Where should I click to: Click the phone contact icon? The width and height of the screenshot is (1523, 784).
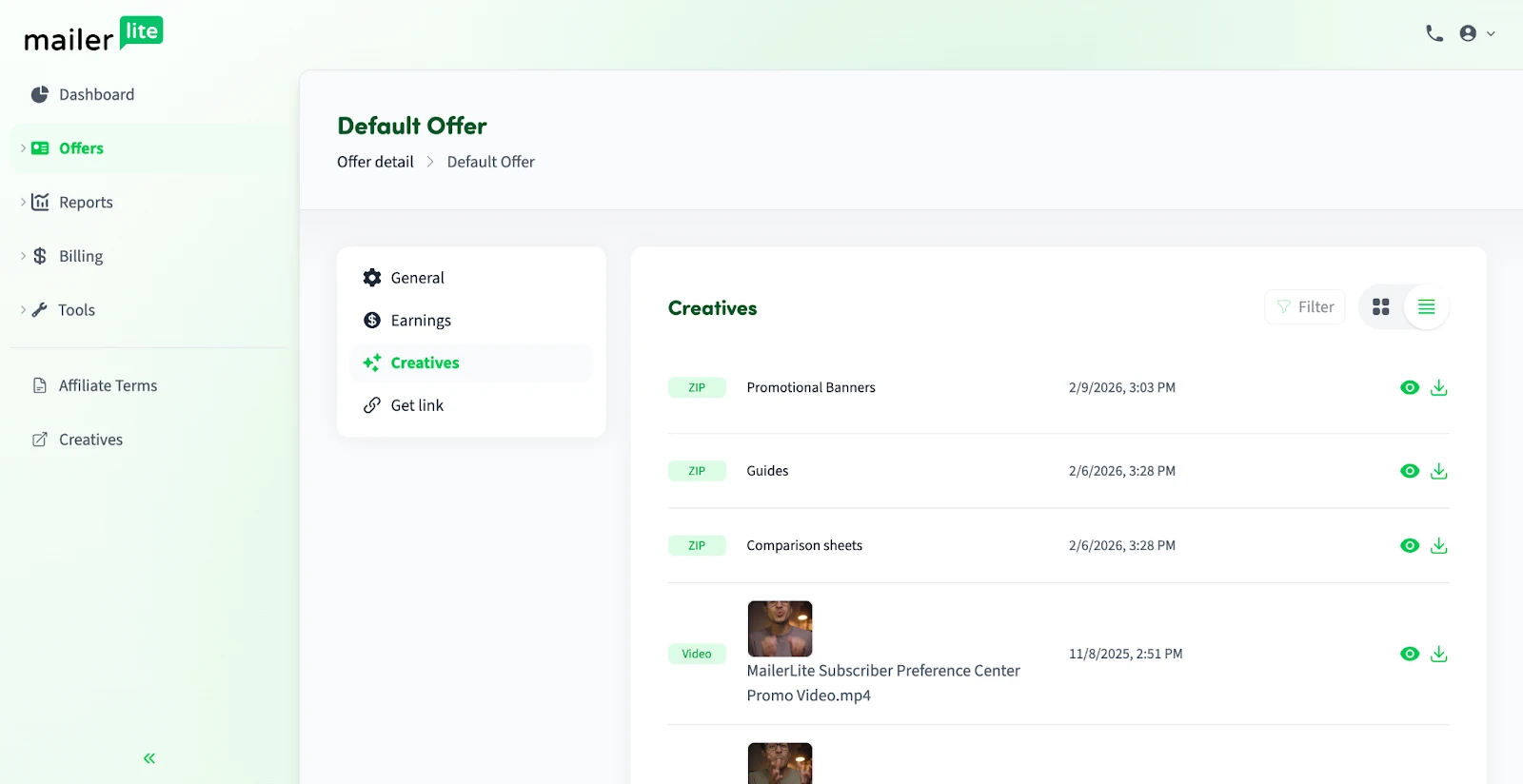point(1434,33)
